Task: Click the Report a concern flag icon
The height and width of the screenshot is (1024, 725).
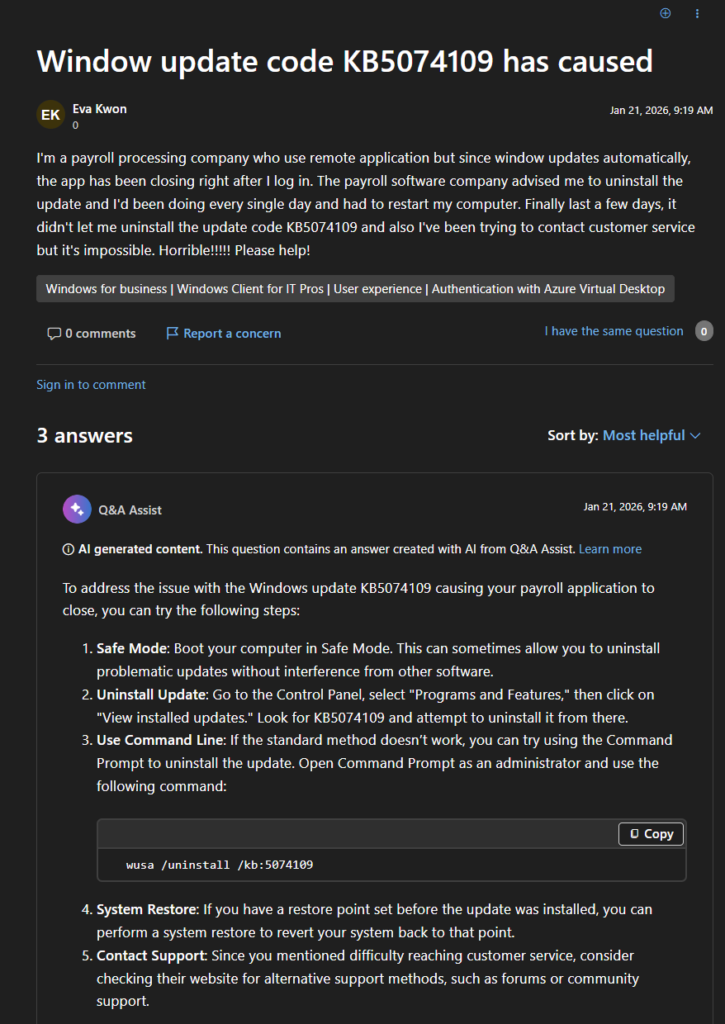Action: tap(172, 333)
